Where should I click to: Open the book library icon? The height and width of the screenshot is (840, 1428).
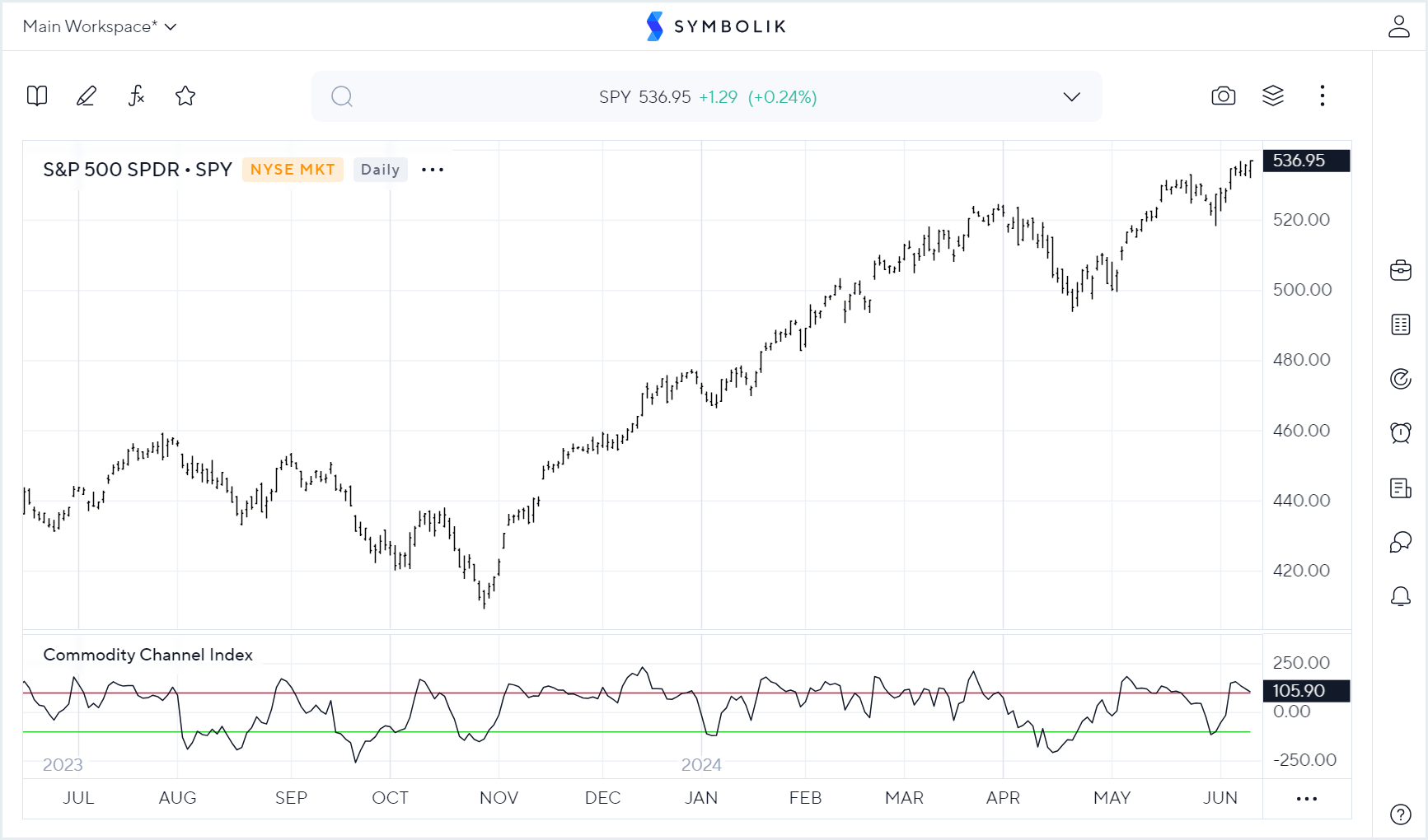coord(37,96)
